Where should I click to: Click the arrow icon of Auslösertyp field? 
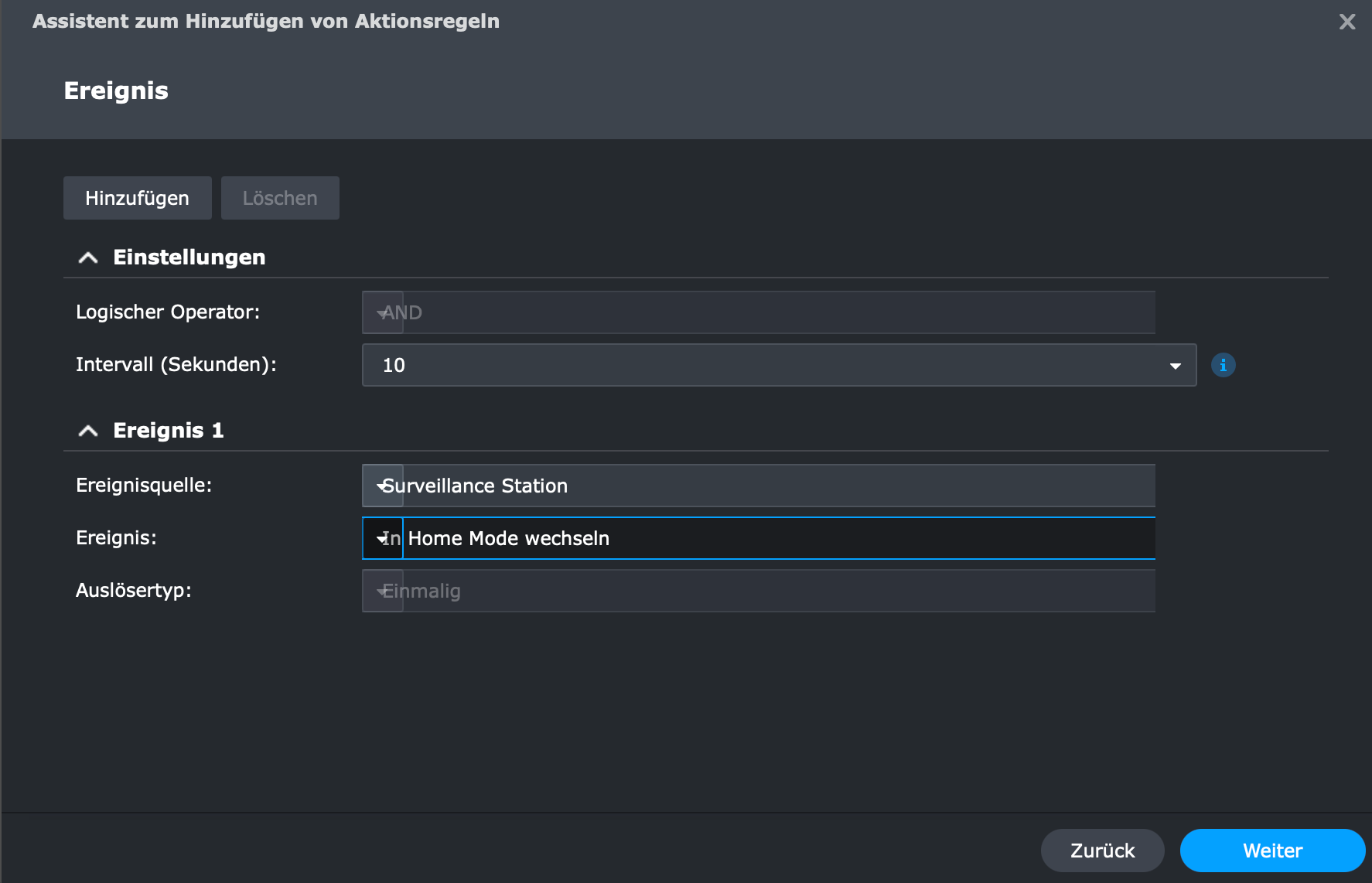[x=382, y=592]
